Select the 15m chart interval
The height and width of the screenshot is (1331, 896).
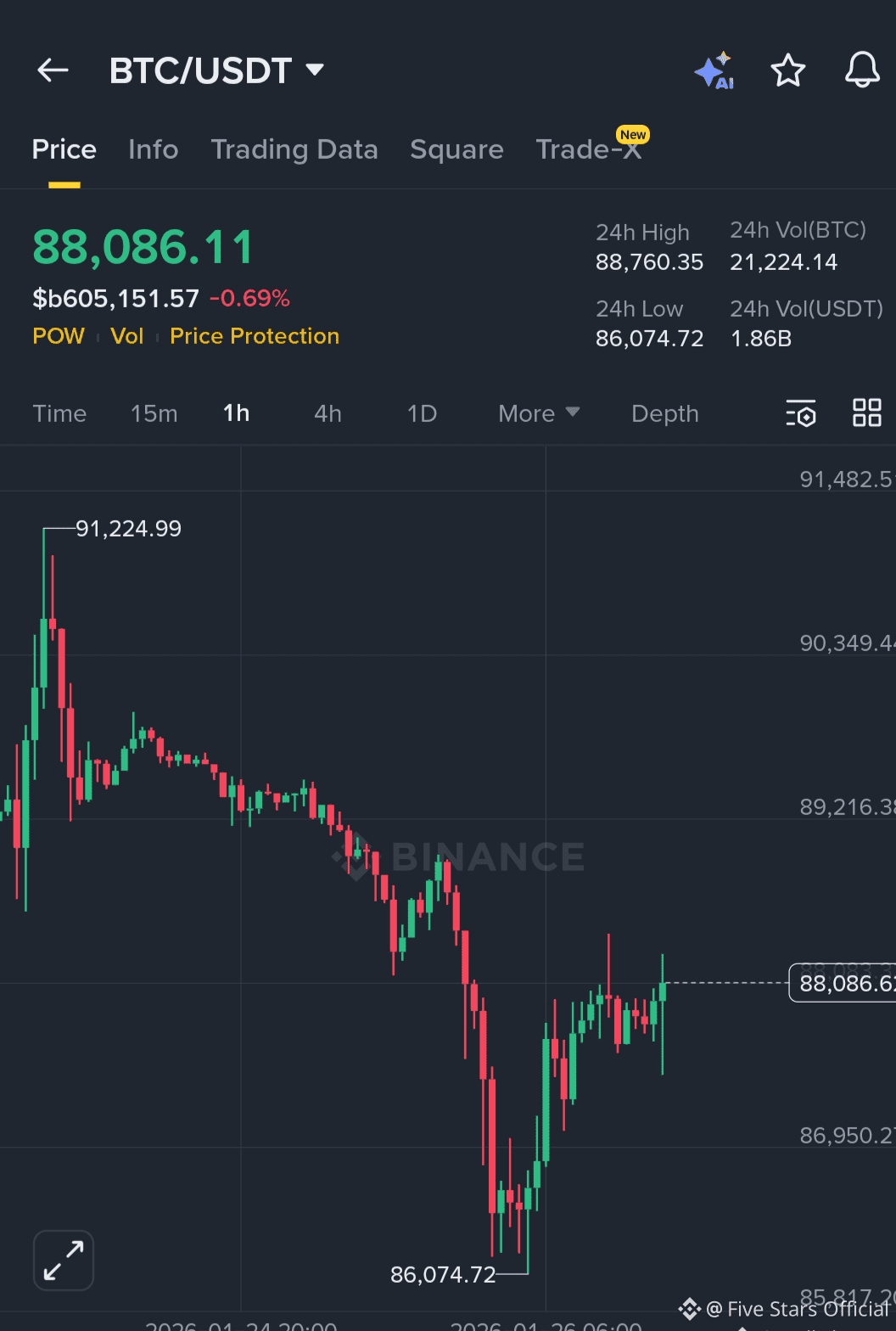click(154, 413)
